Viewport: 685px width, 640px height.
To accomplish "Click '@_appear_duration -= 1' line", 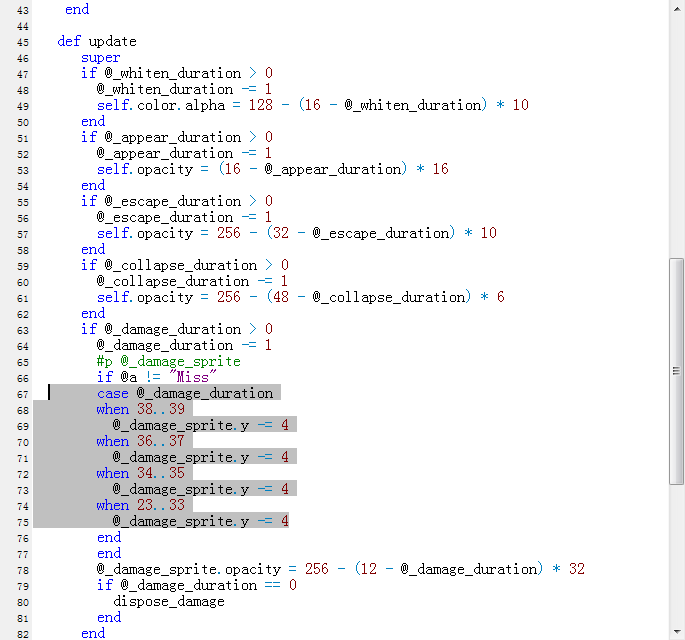I will [x=184, y=154].
